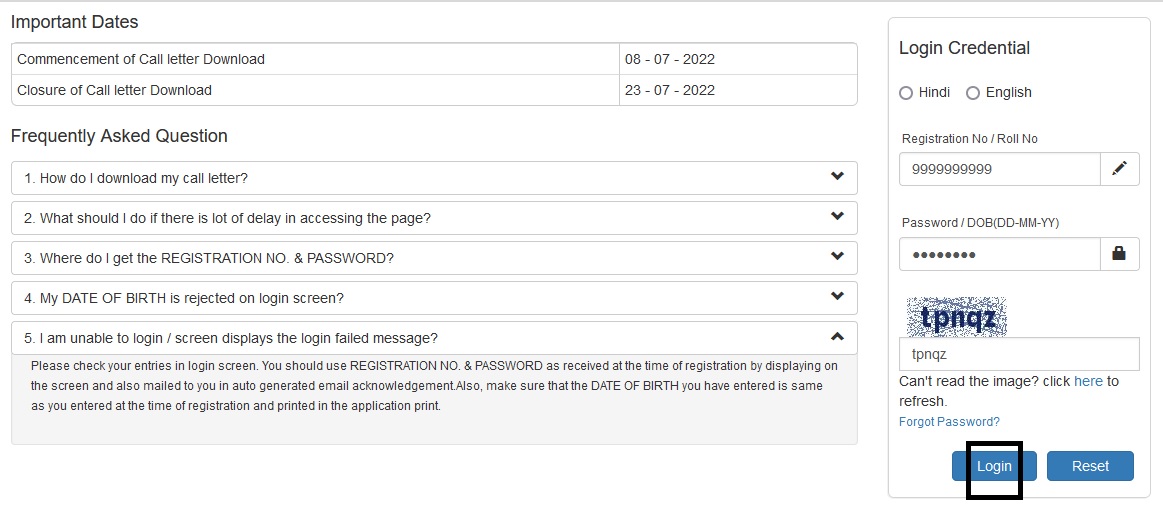
Task: Expand chevron for REGISTRATION NO. & PASSWORD question
Action: (x=837, y=257)
